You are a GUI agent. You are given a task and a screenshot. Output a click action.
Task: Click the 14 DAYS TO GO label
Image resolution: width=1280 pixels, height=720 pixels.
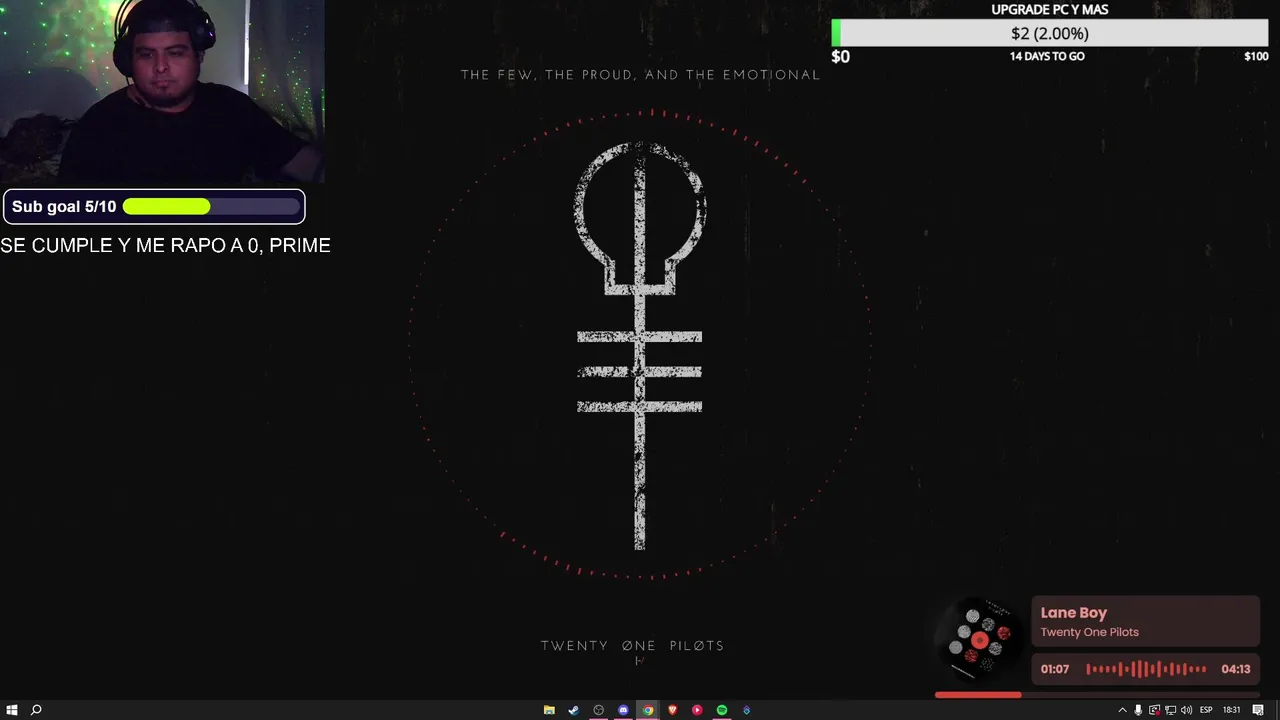[1047, 56]
